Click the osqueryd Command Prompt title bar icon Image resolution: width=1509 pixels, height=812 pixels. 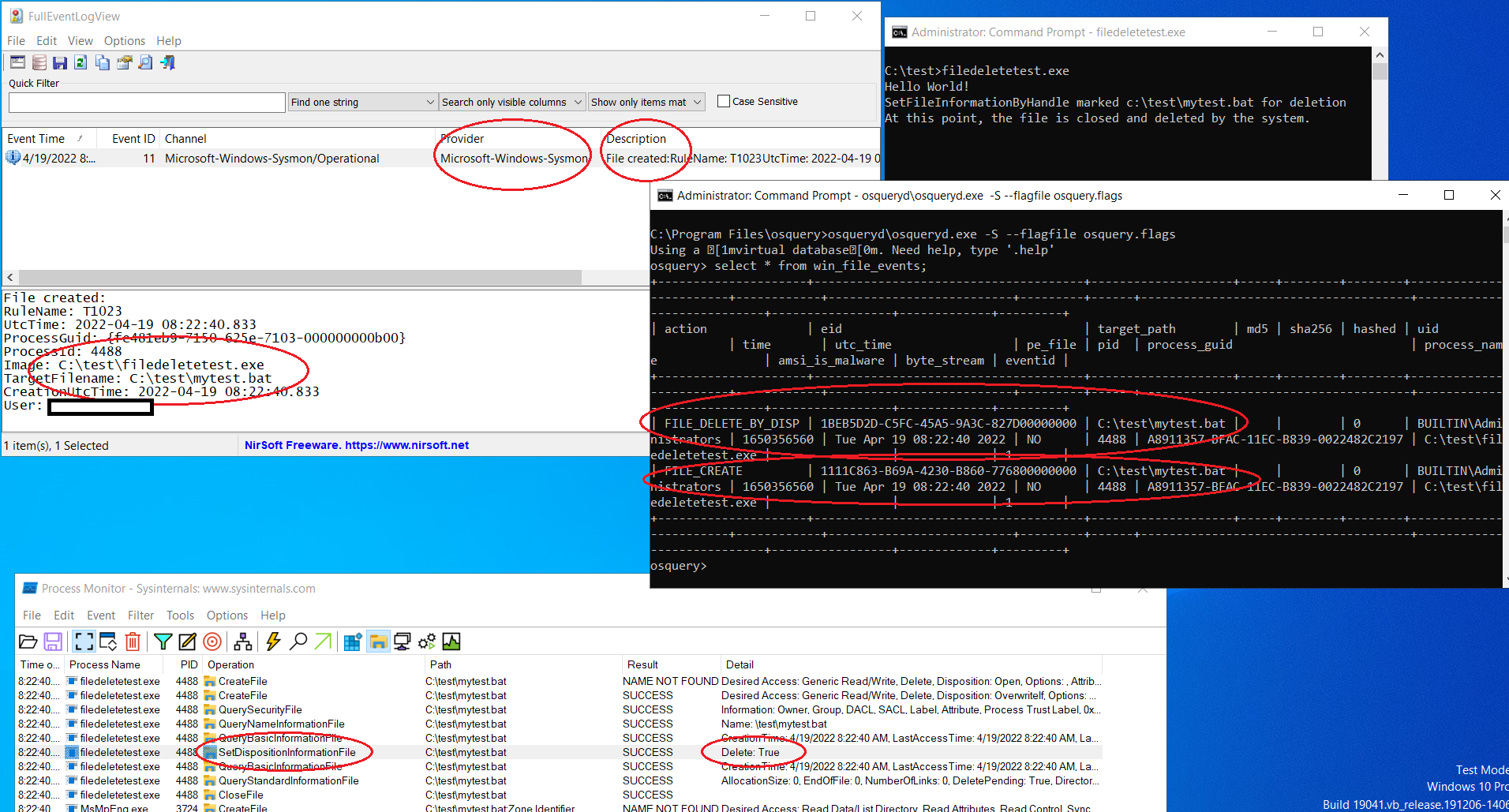665,196
